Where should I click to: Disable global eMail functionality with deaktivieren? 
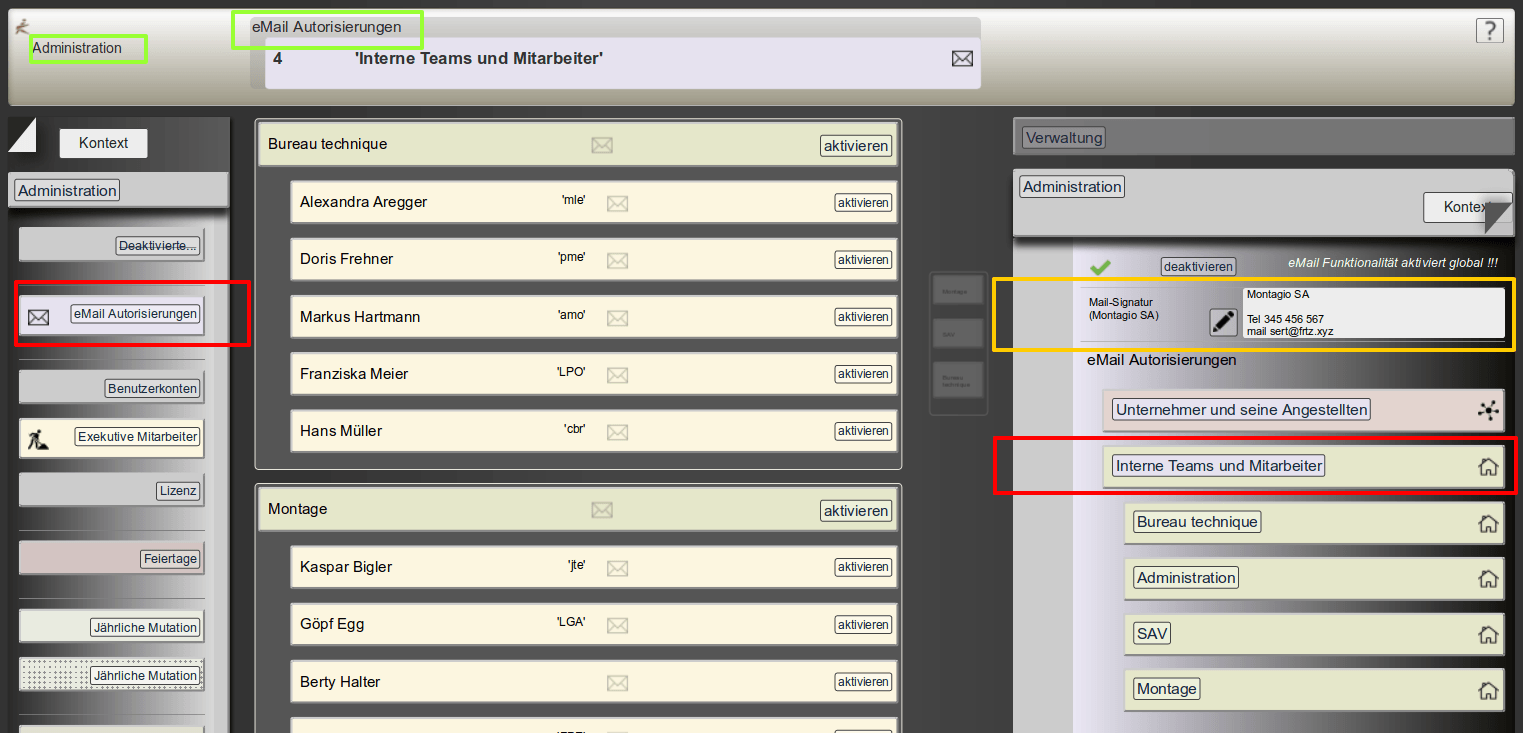pyautogui.click(x=1198, y=267)
